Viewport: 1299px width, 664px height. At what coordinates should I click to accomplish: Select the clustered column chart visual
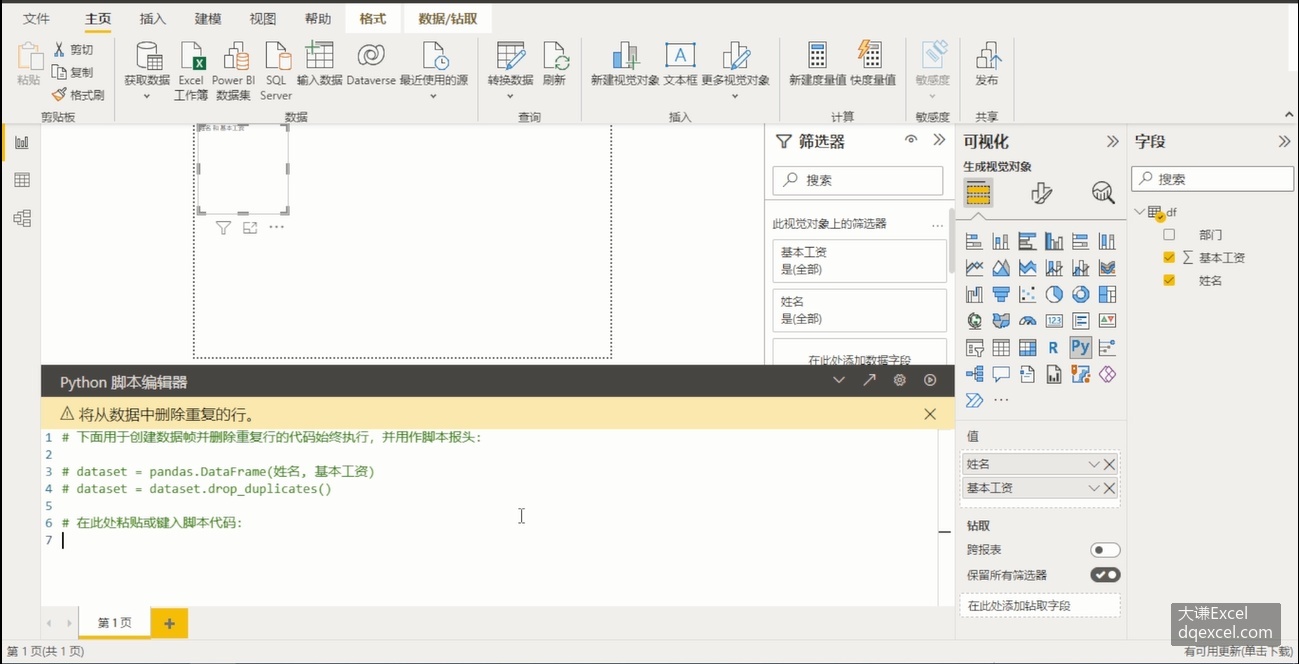coord(1054,241)
